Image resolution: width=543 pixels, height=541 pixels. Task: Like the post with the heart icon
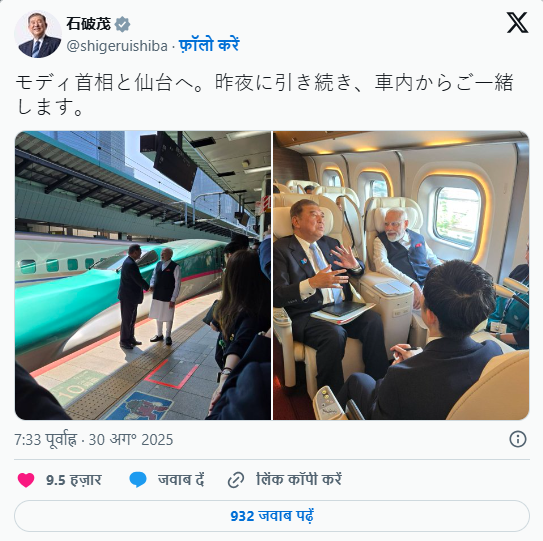pos(26,480)
